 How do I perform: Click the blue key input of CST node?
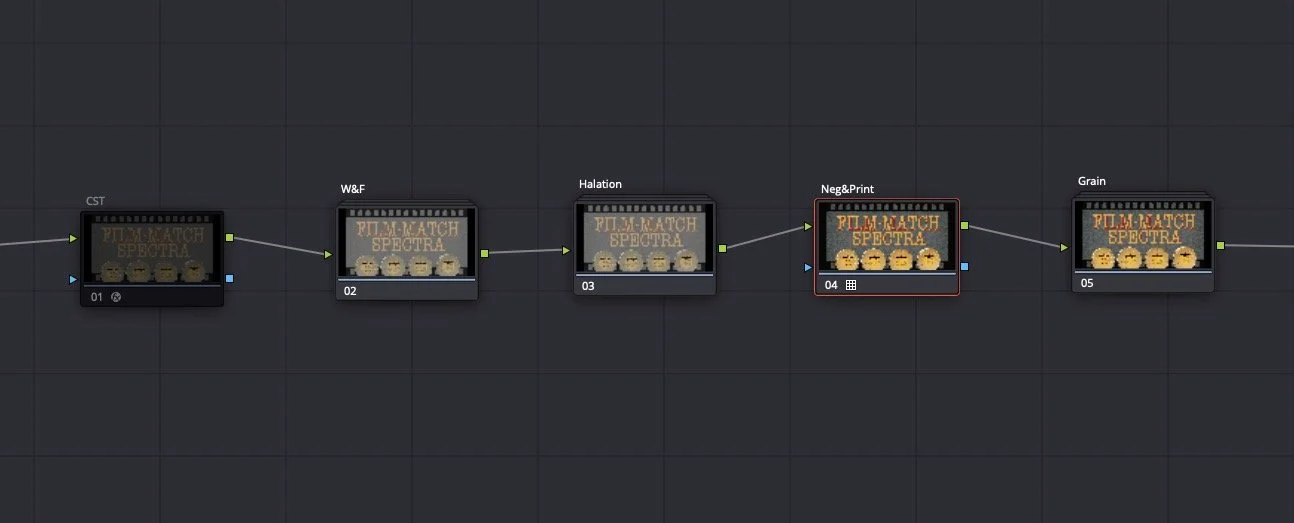[73, 279]
